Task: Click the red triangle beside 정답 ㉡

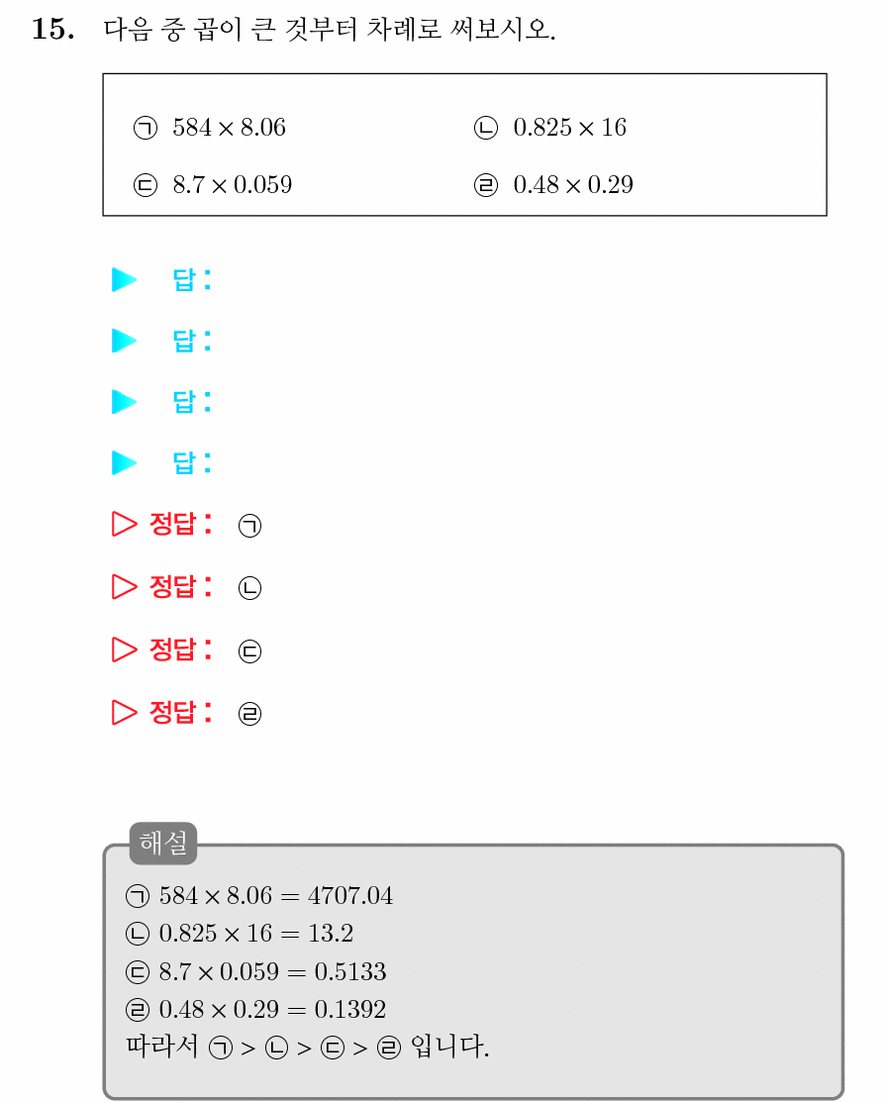Action: click(x=124, y=586)
